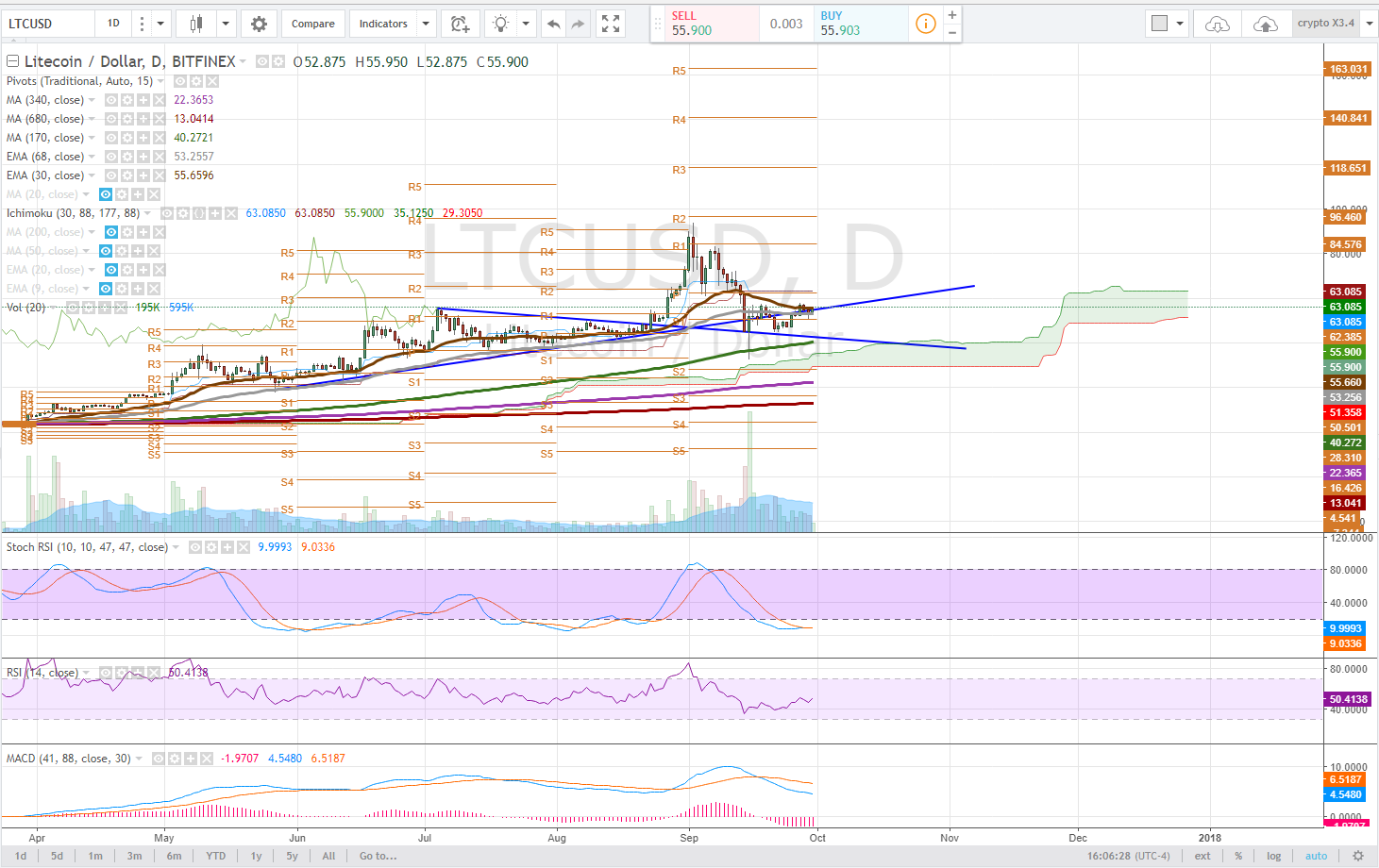Select the 6m time range
The height and width of the screenshot is (868, 1379).
tap(174, 856)
